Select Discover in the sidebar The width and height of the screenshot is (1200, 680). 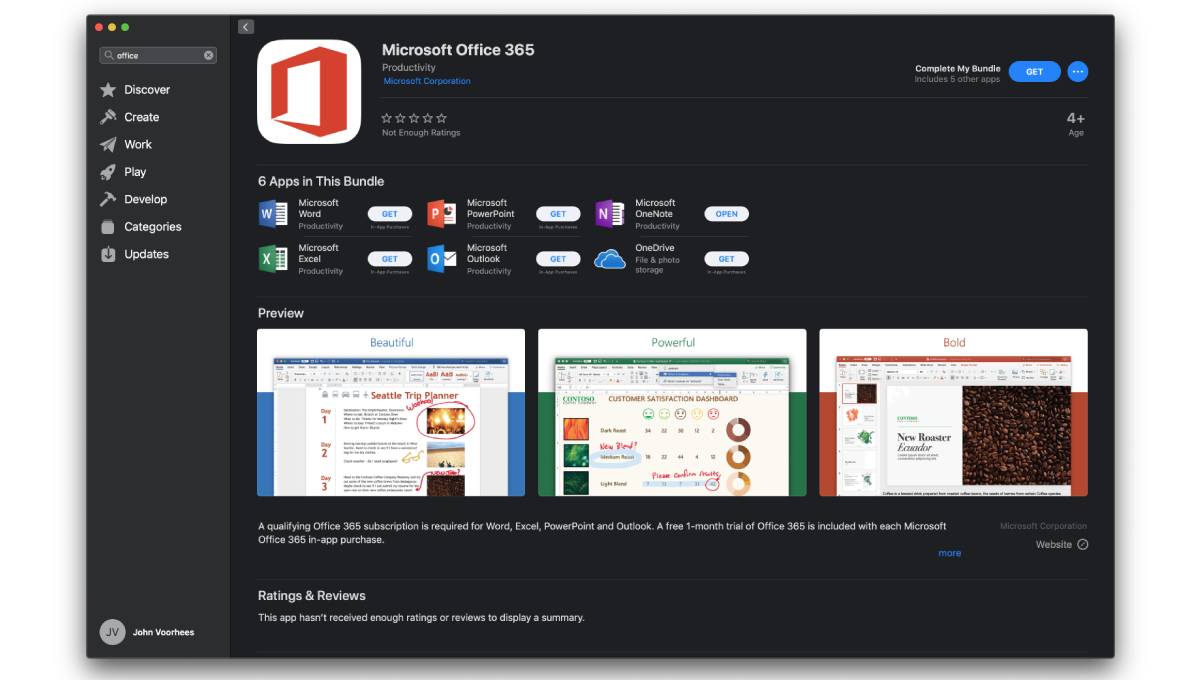pos(145,89)
